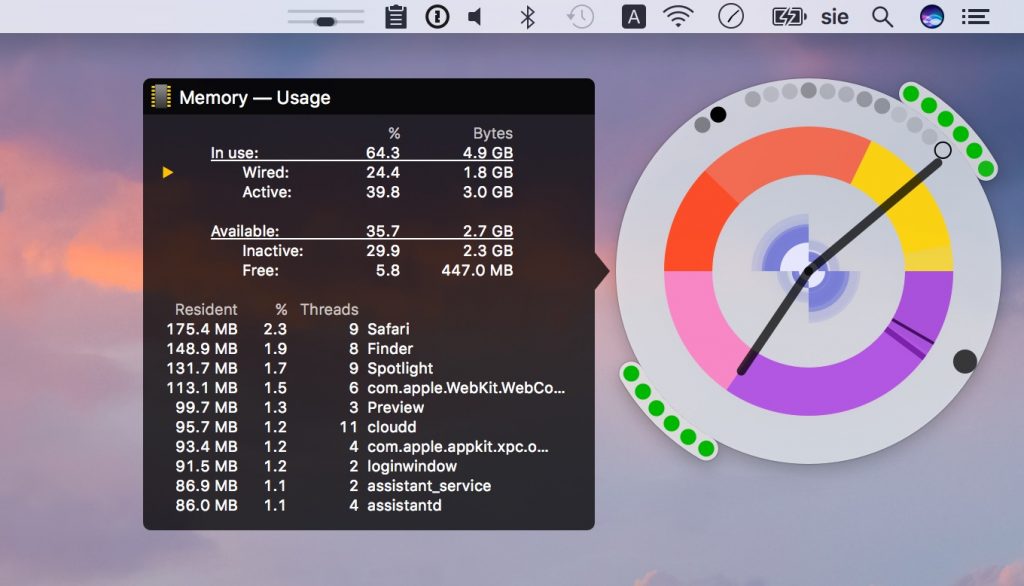
Task: Open the clipboard manager in the menu bar
Action: click(x=396, y=17)
